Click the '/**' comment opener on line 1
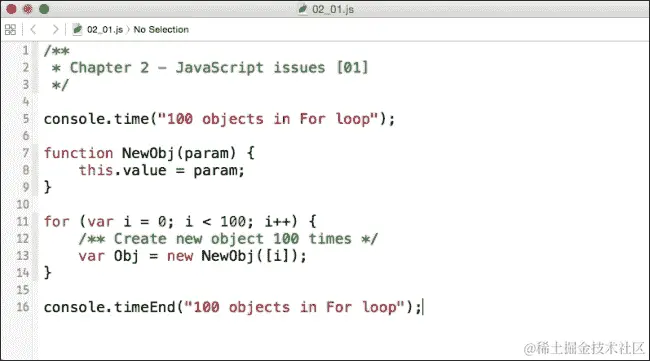Screen dimensions: 650x361 [x=57, y=51]
